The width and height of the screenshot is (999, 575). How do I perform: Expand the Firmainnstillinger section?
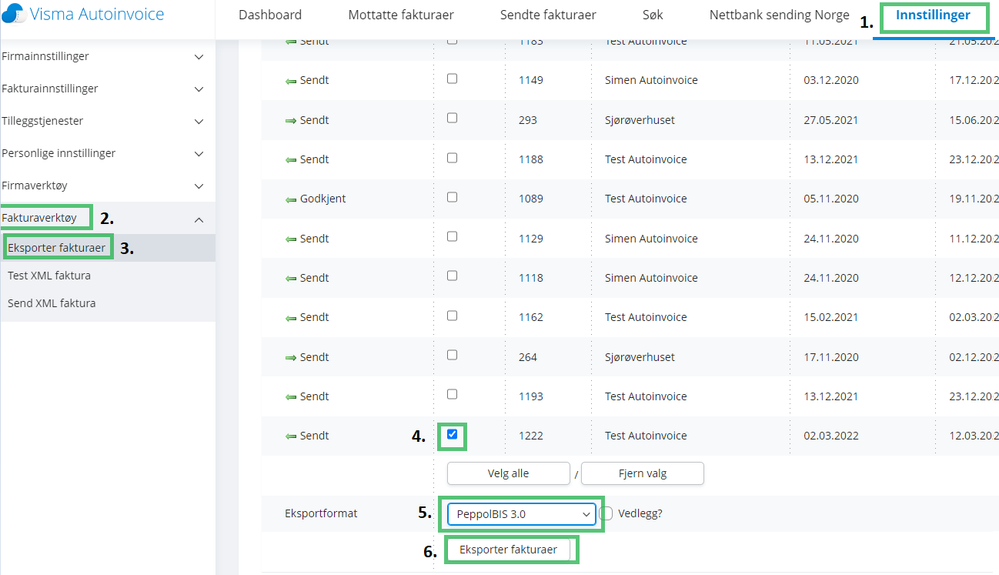point(103,57)
